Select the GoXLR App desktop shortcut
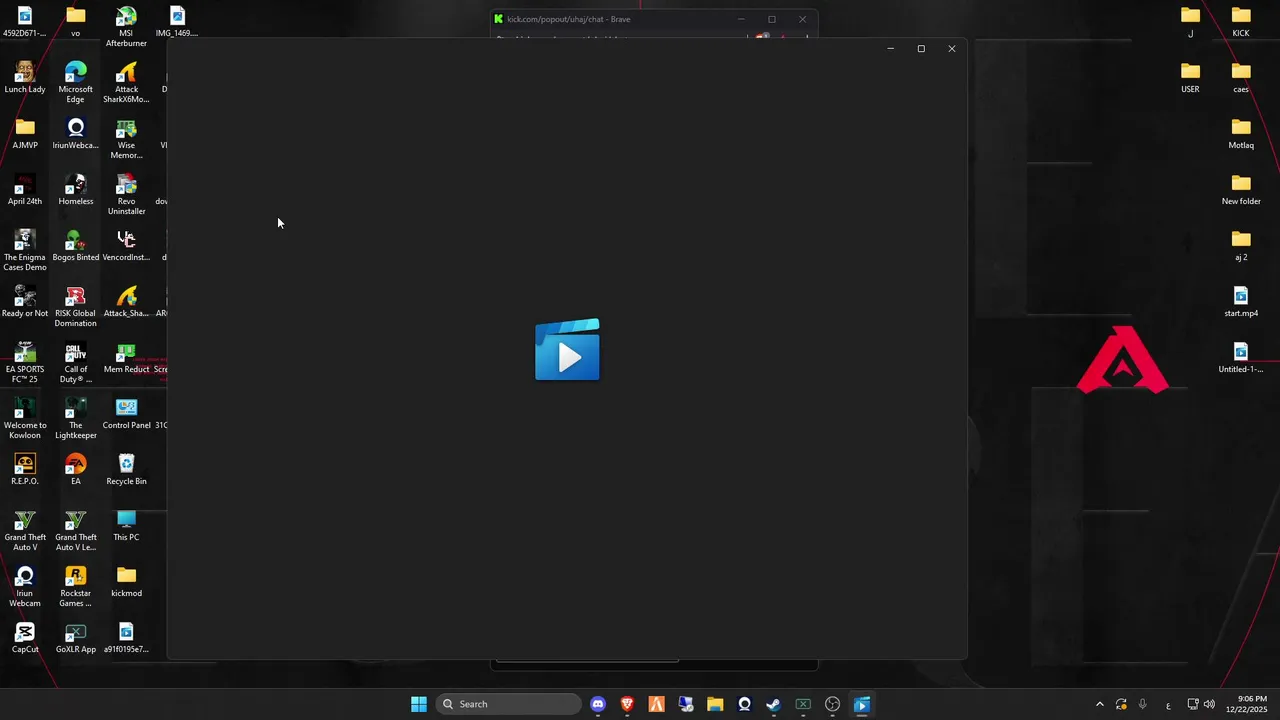Viewport: 1280px width, 720px height. pos(76,638)
